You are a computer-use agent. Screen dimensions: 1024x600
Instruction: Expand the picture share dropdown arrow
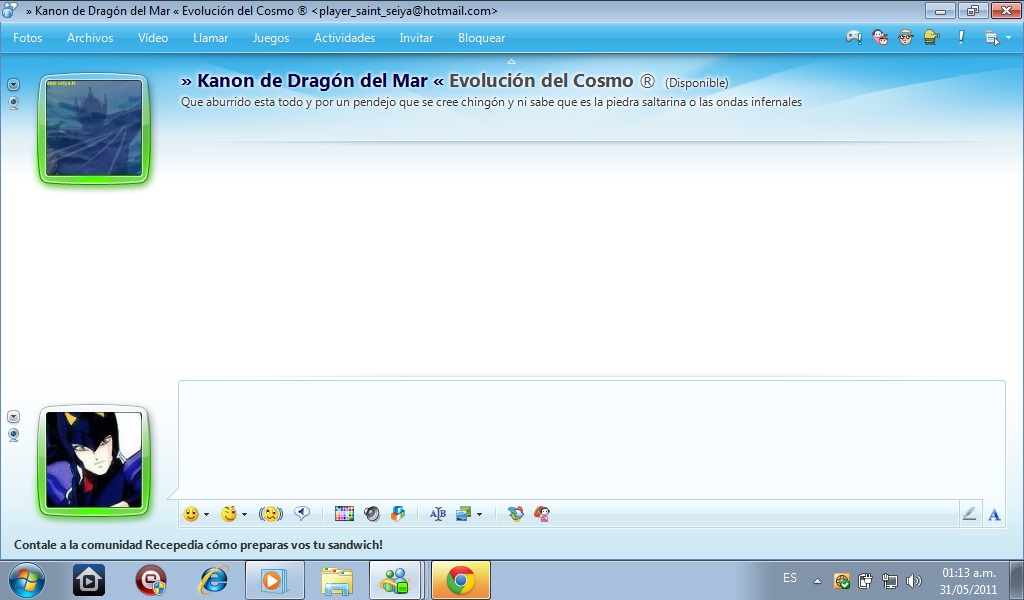pos(479,514)
